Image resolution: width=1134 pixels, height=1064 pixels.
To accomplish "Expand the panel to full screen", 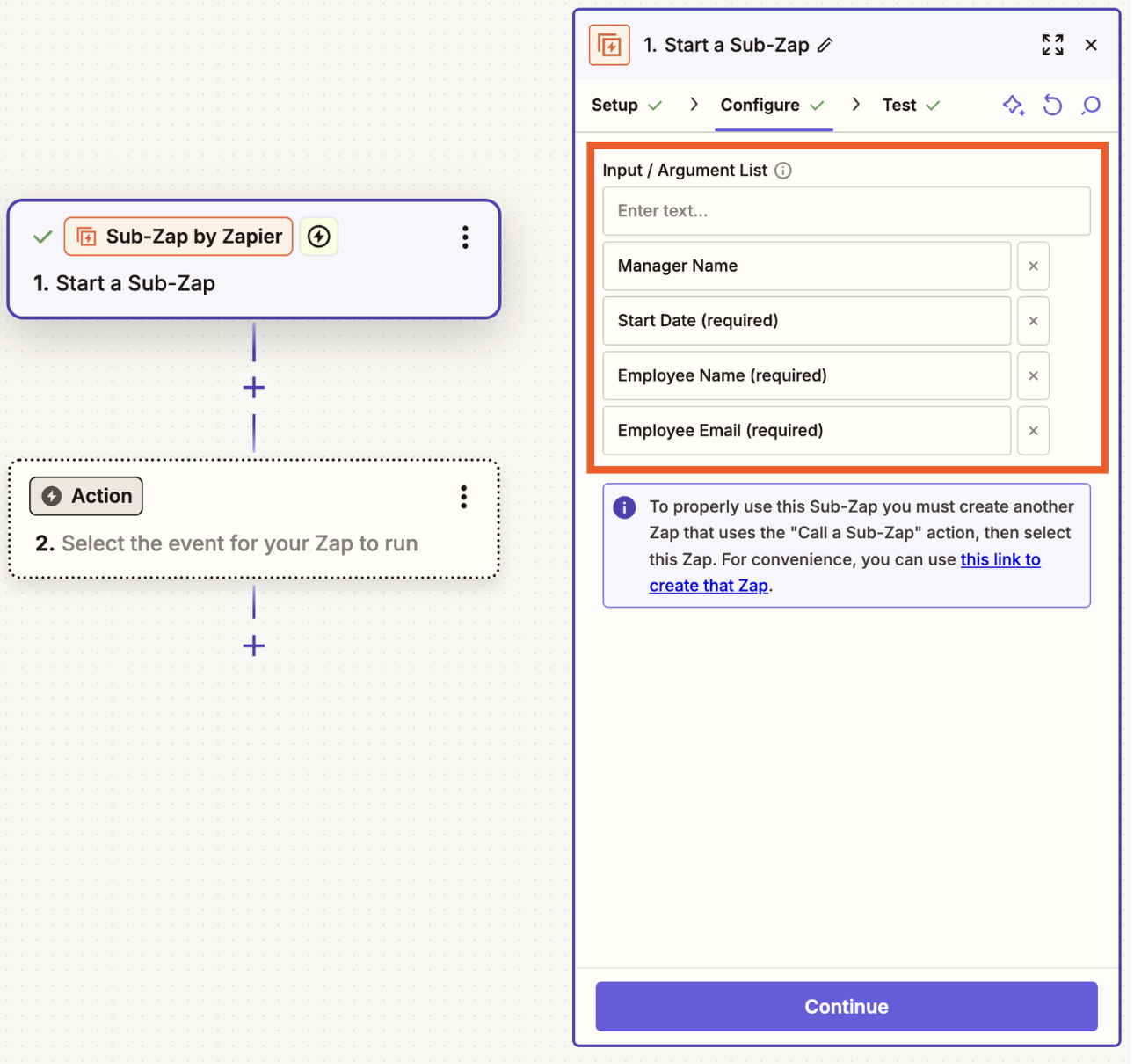I will pyautogui.click(x=1052, y=45).
